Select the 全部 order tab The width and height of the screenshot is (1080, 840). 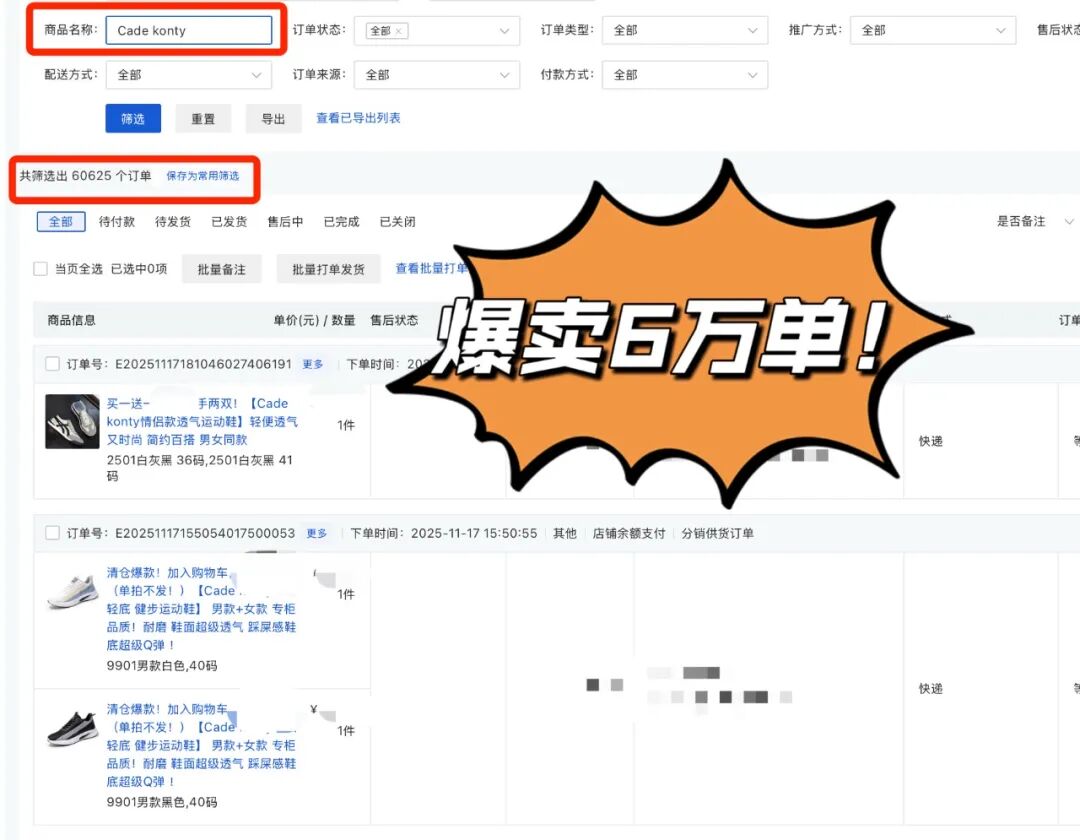click(x=61, y=221)
